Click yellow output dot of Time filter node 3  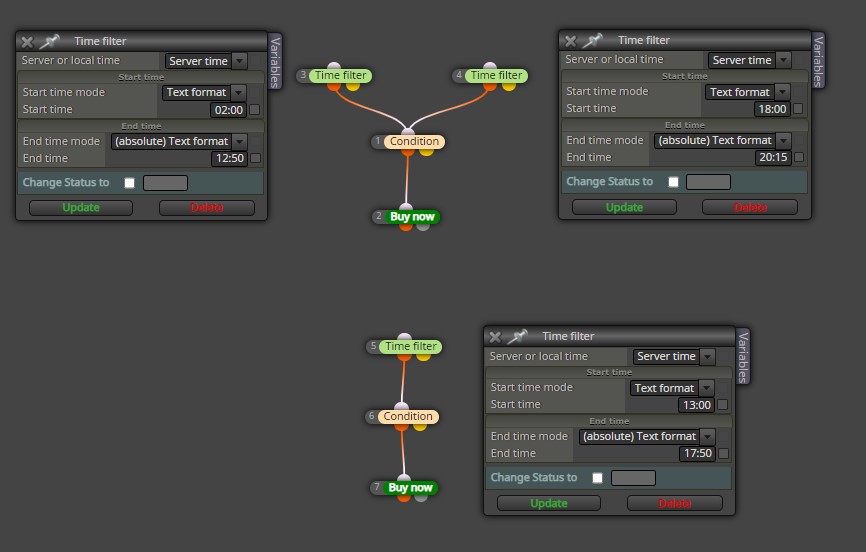(x=353, y=86)
